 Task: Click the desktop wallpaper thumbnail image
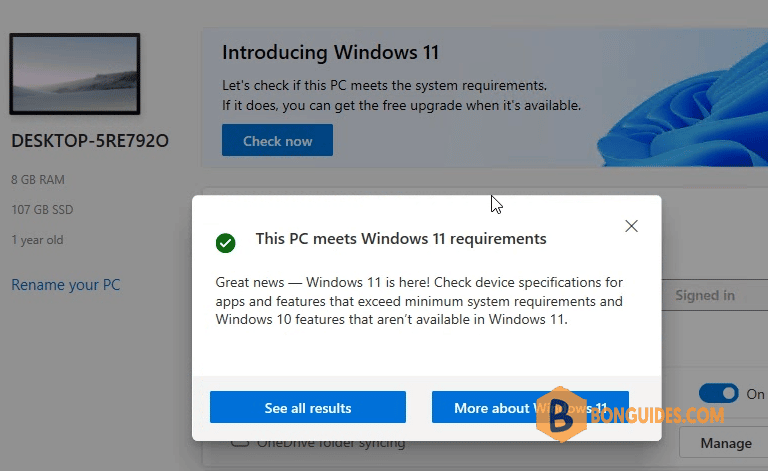(75, 74)
